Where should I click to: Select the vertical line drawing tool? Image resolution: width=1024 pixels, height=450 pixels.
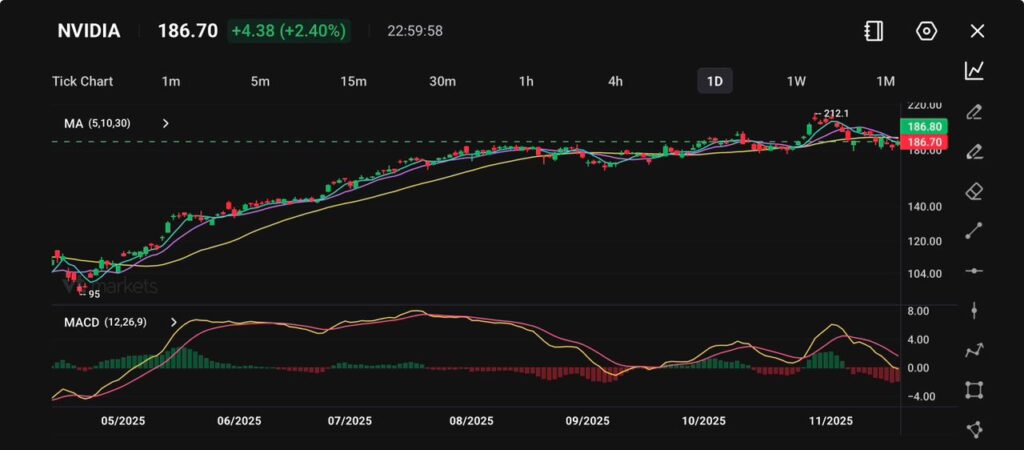[x=974, y=310]
